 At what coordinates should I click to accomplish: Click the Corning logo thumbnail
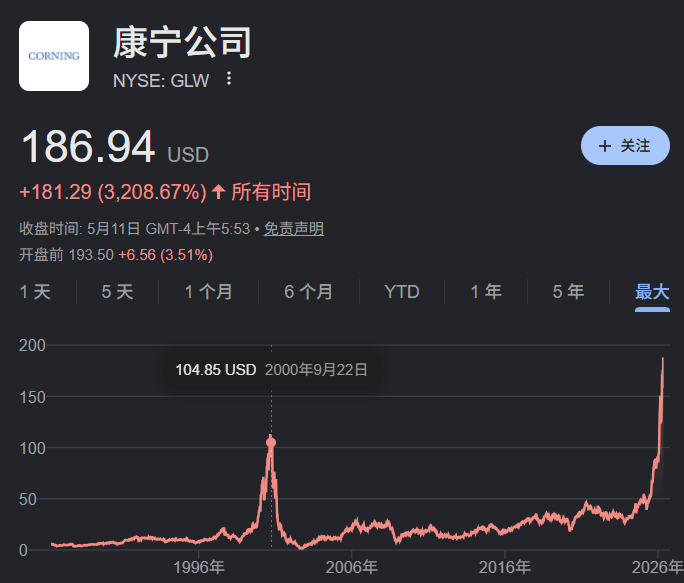tap(54, 56)
